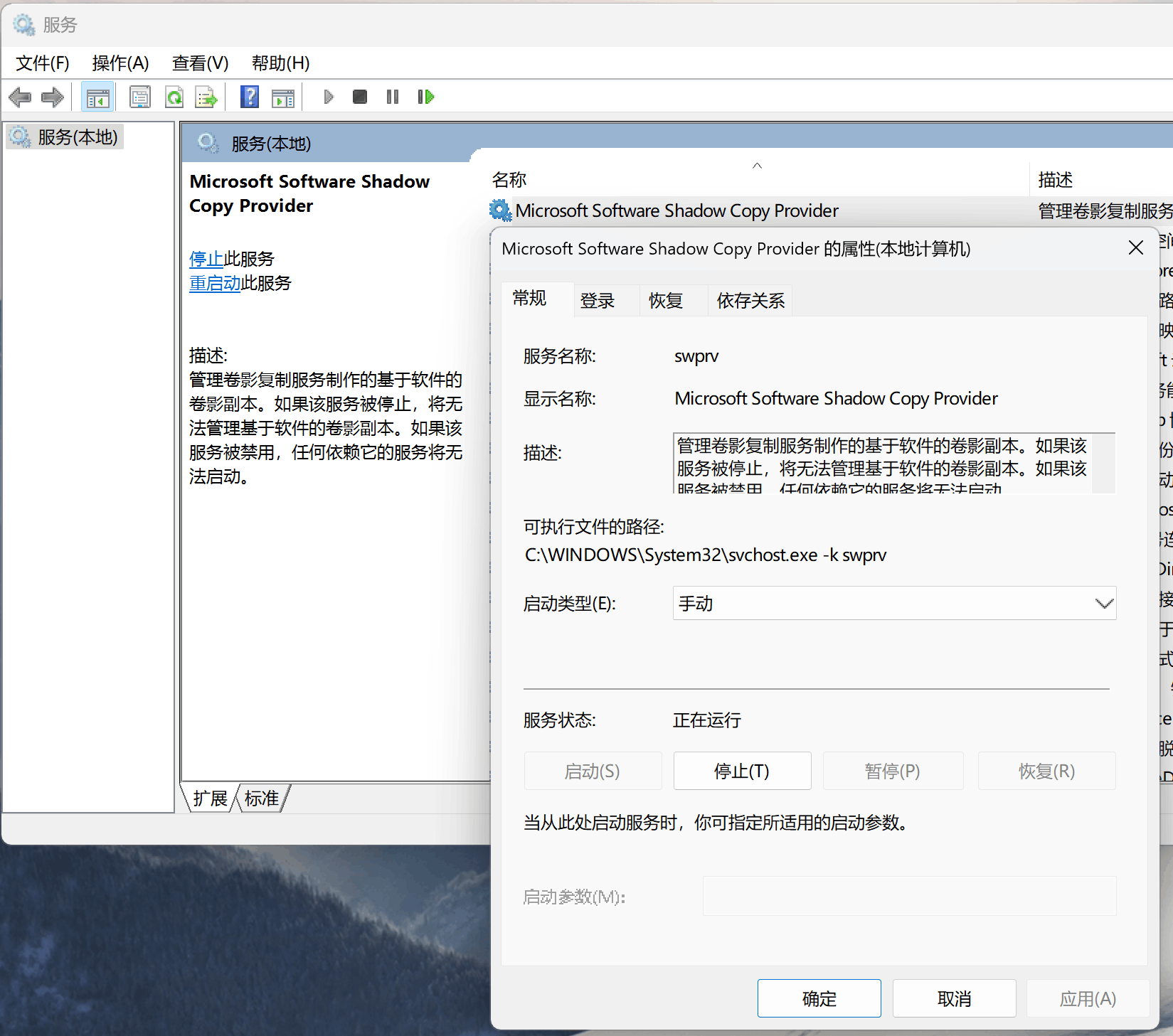Switch to the 扩展 view tab
This screenshot has height=1036, width=1173.
coord(210,799)
